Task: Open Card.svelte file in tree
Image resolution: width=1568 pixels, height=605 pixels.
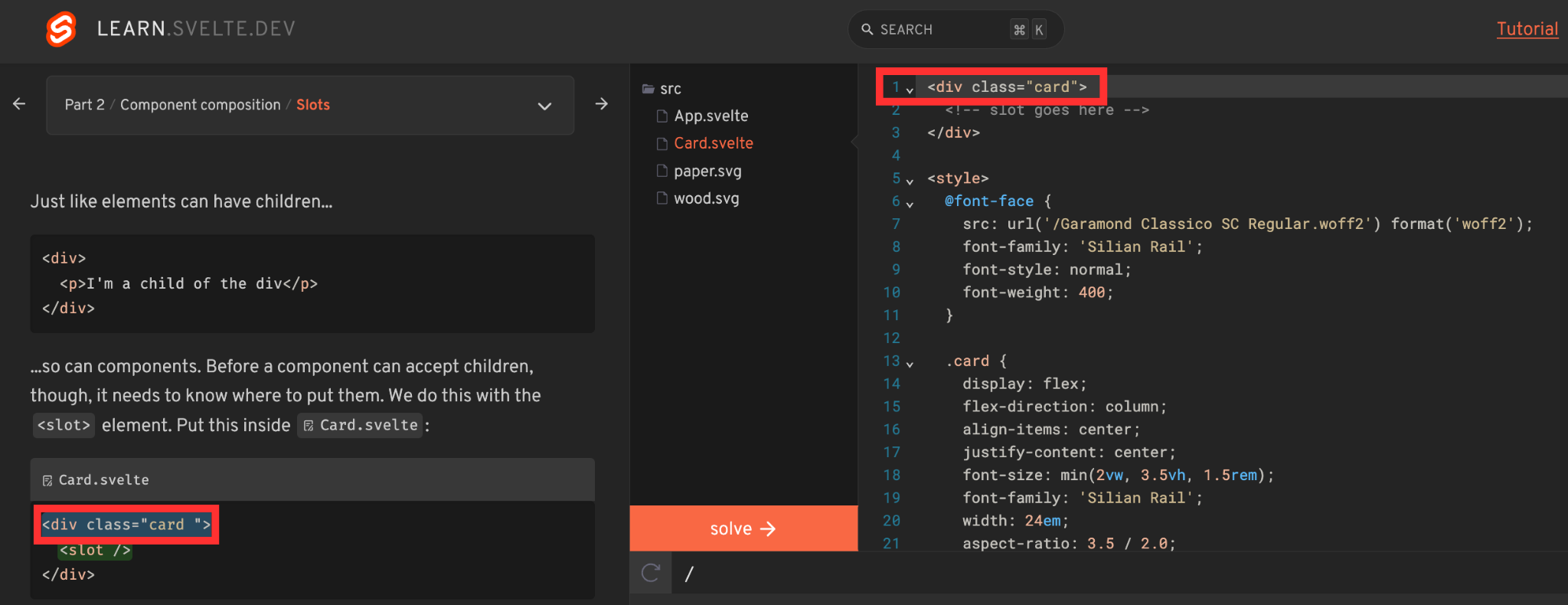Action: (714, 143)
